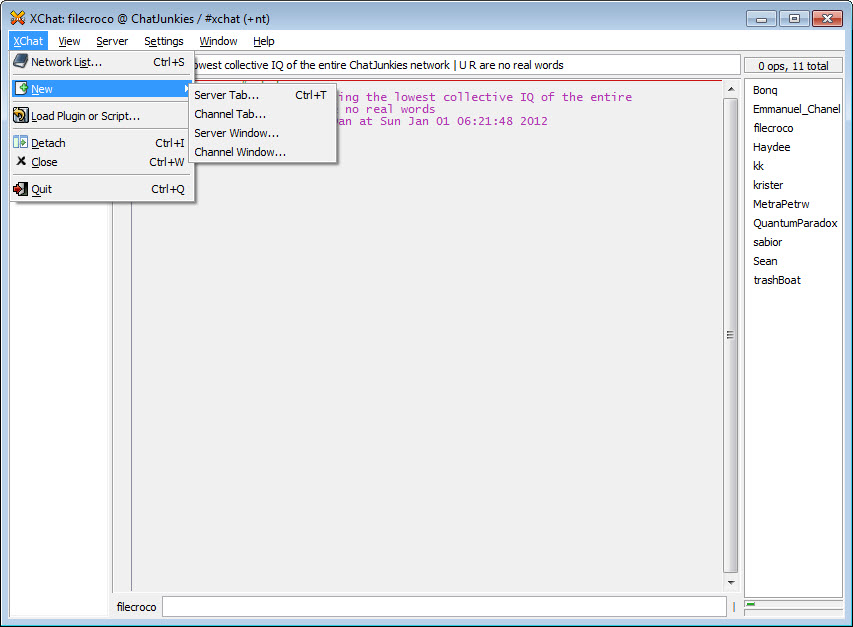Select user trashBoat in the user list
This screenshot has height=627, width=853.
tap(777, 281)
